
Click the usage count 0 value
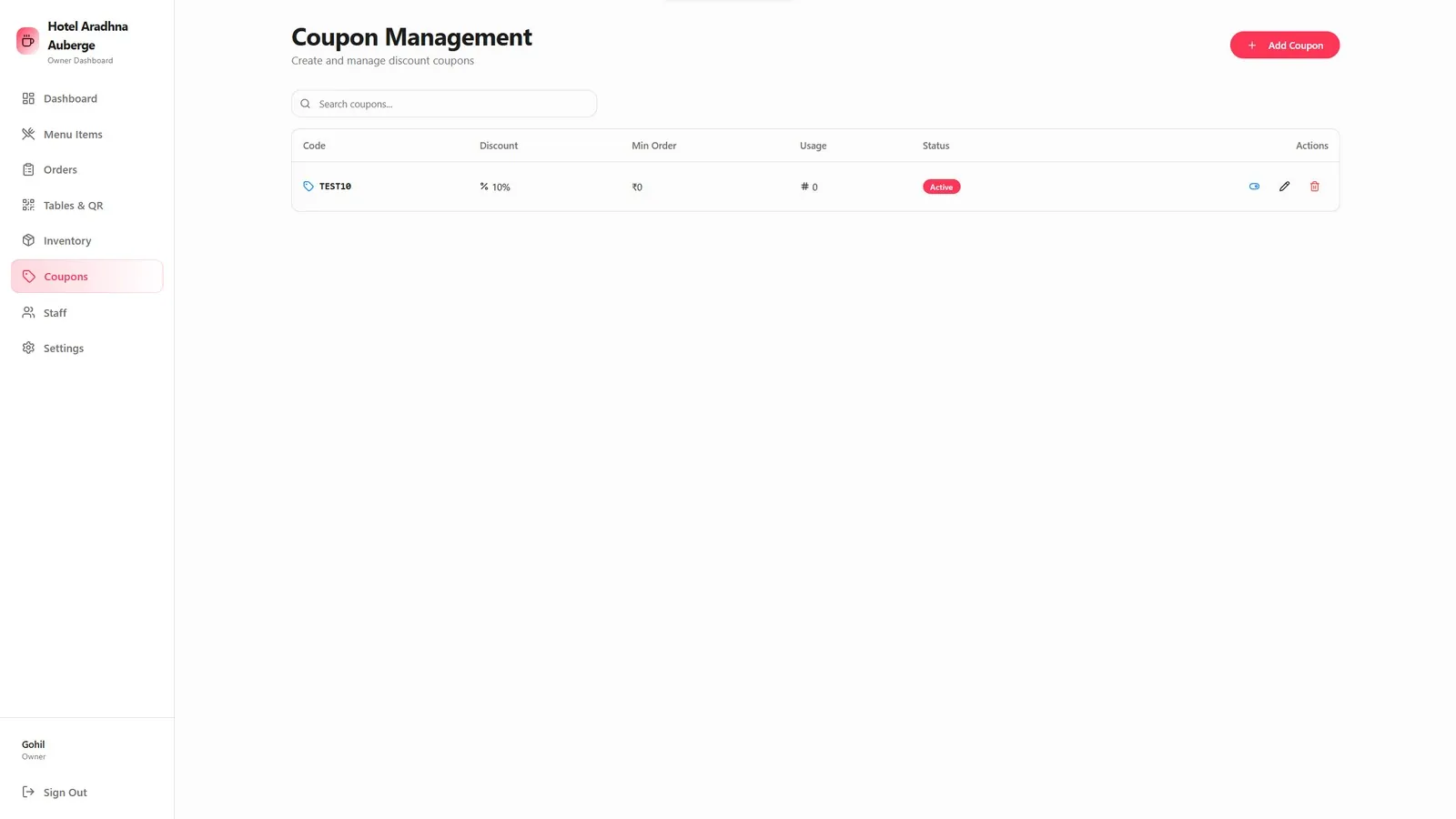click(814, 187)
